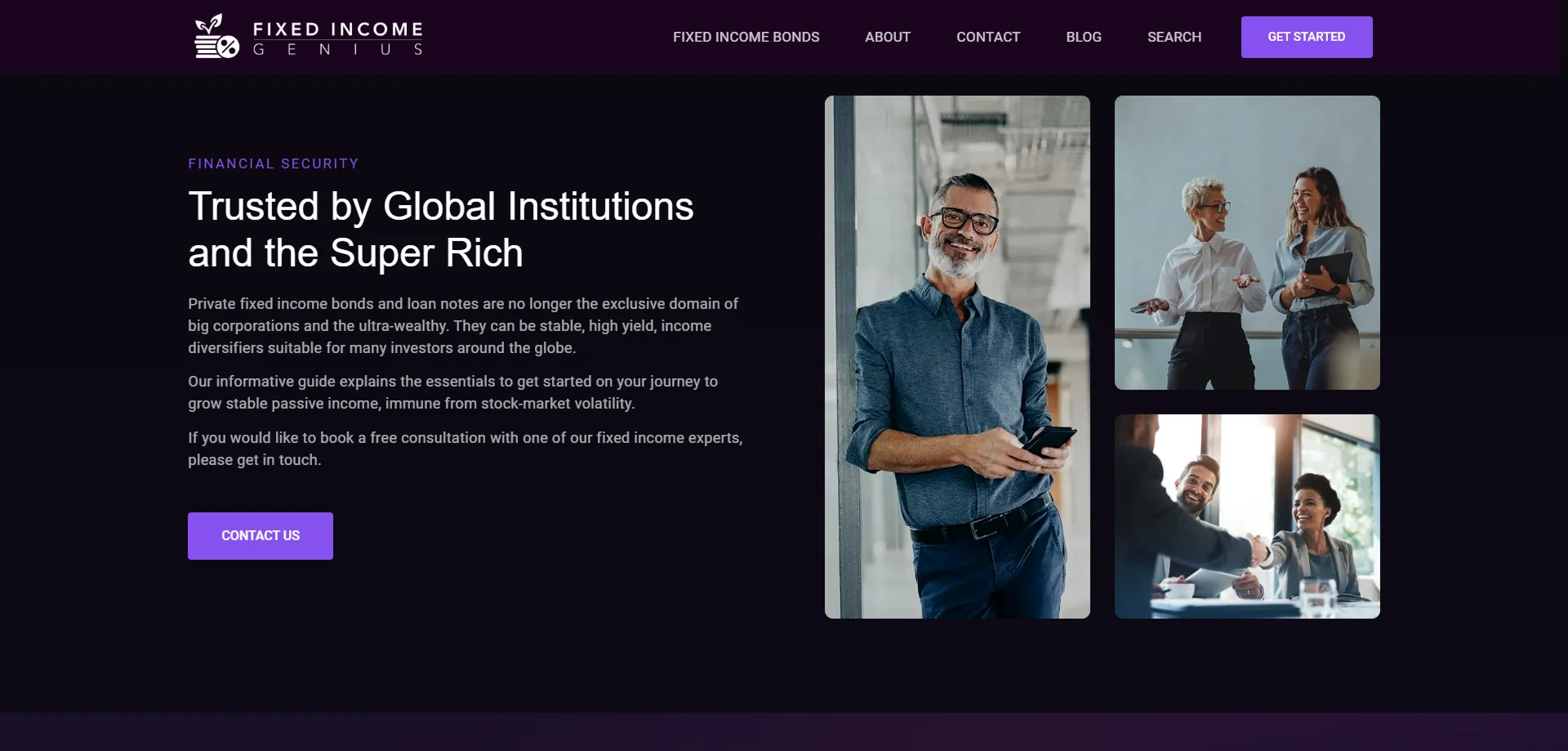The image size is (1568, 751).
Task: Click the Financial Security label
Action: coord(274,163)
